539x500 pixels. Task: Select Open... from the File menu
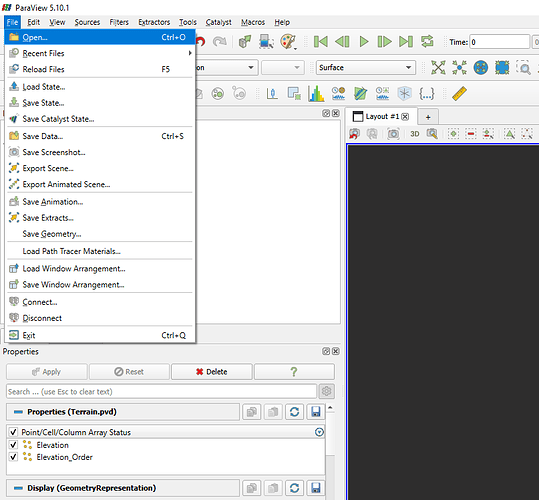(x=100, y=37)
